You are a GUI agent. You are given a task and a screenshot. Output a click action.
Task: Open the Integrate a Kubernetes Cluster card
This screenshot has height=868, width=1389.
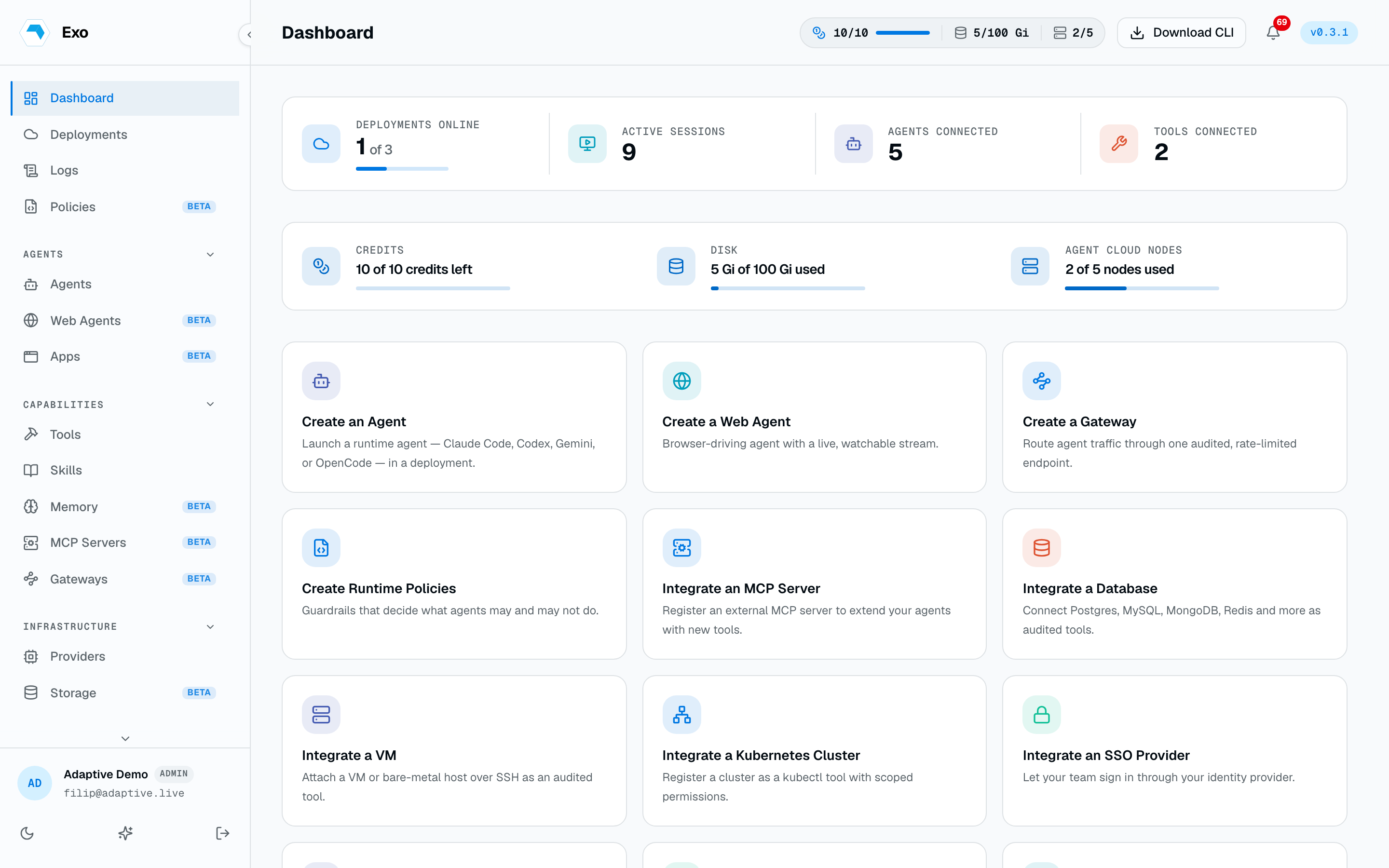(814, 751)
